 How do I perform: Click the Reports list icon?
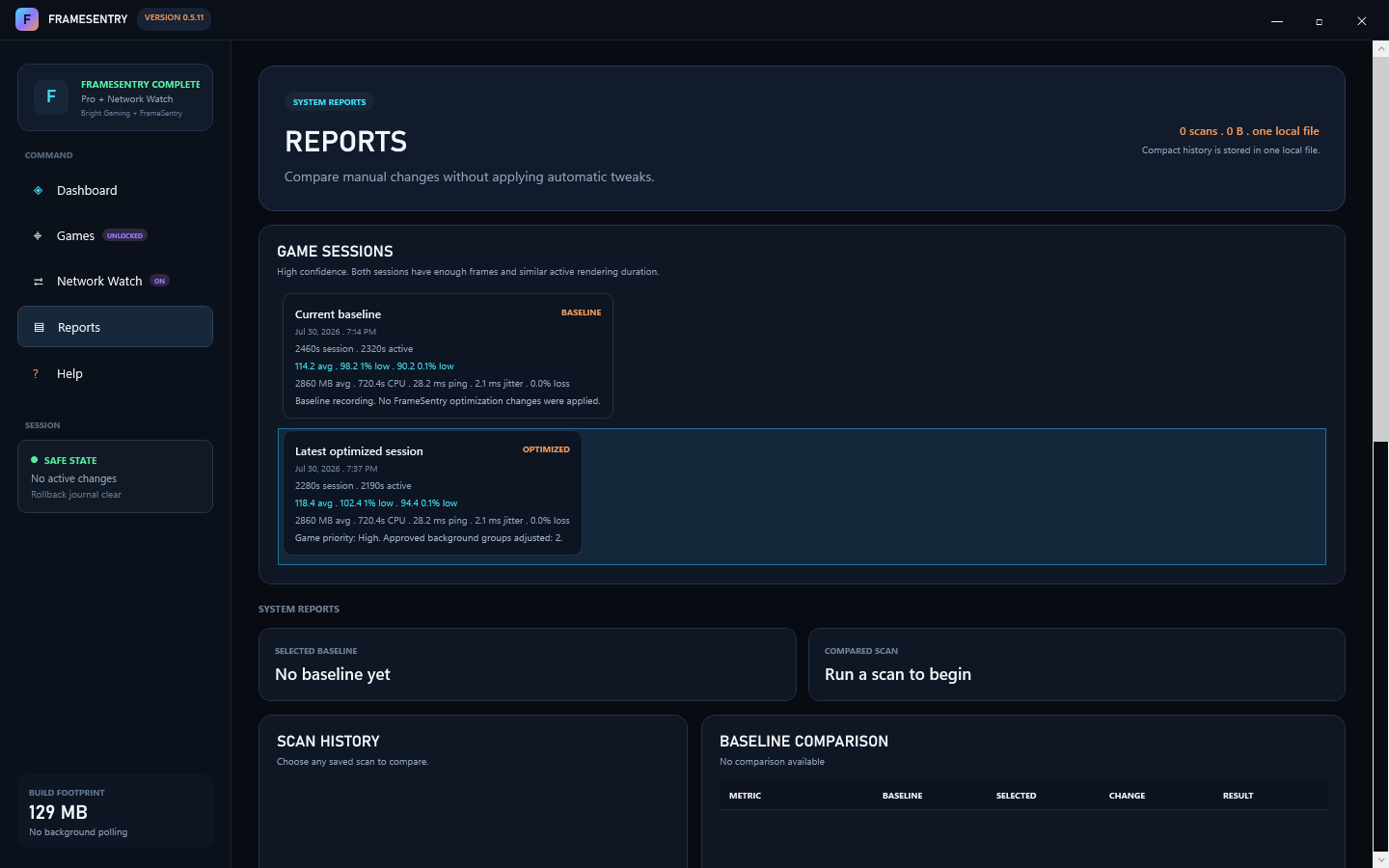pos(40,328)
